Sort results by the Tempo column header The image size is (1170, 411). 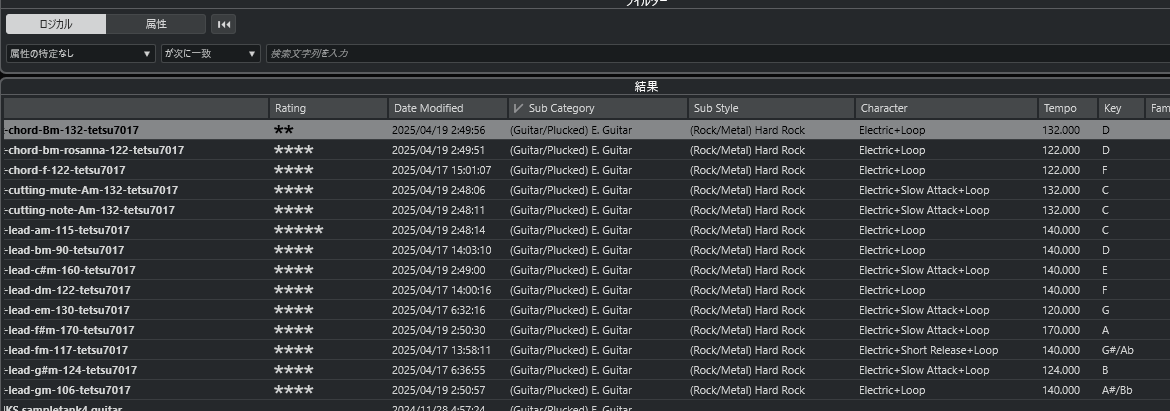(1066, 108)
